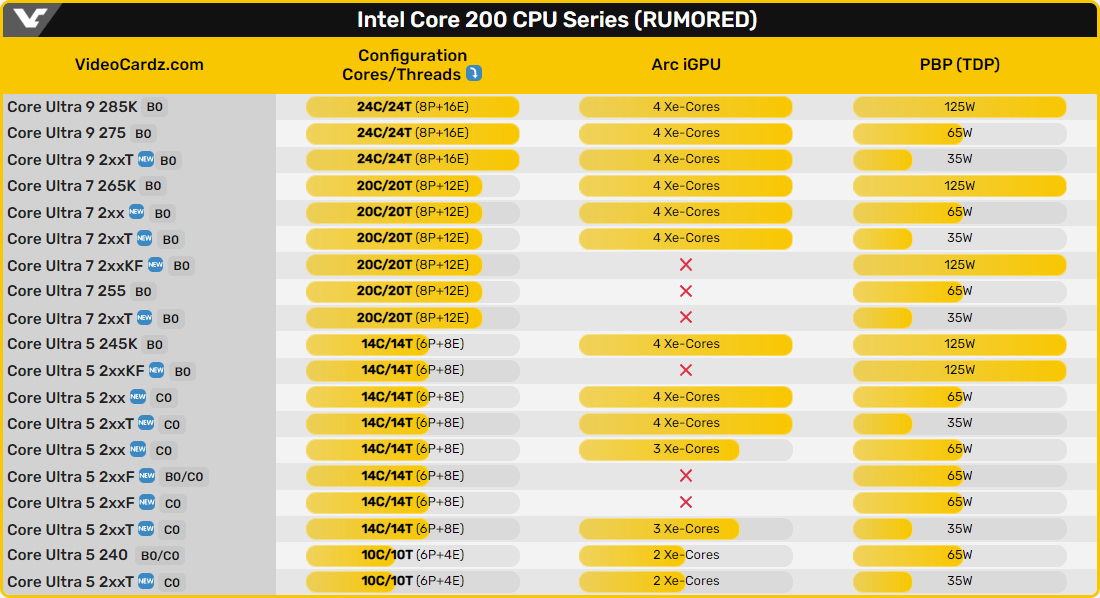Click the Core Ultra 5 245K model name
The height and width of the screenshot is (598, 1100).
(x=72, y=344)
